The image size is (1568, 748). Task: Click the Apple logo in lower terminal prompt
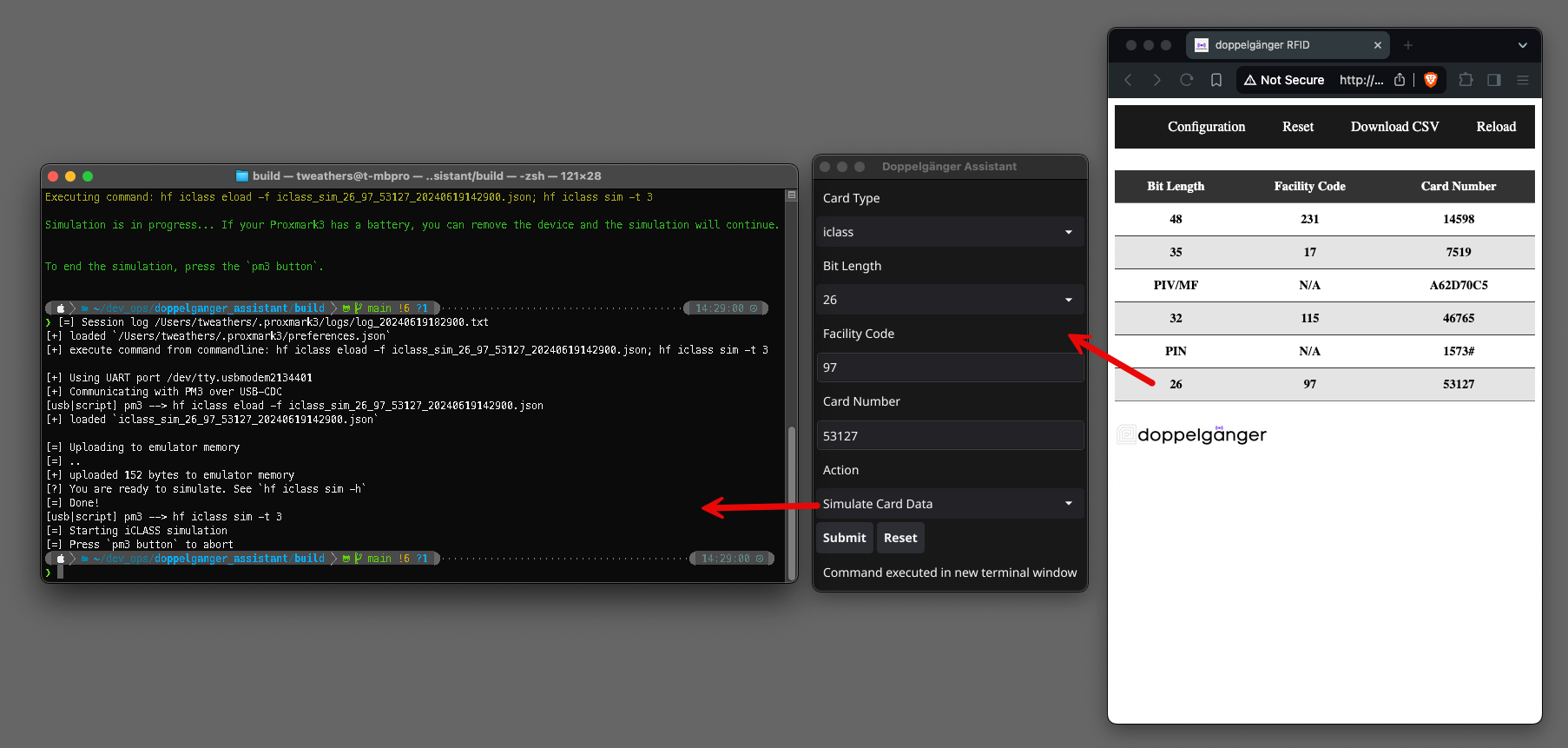pos(60,559)
